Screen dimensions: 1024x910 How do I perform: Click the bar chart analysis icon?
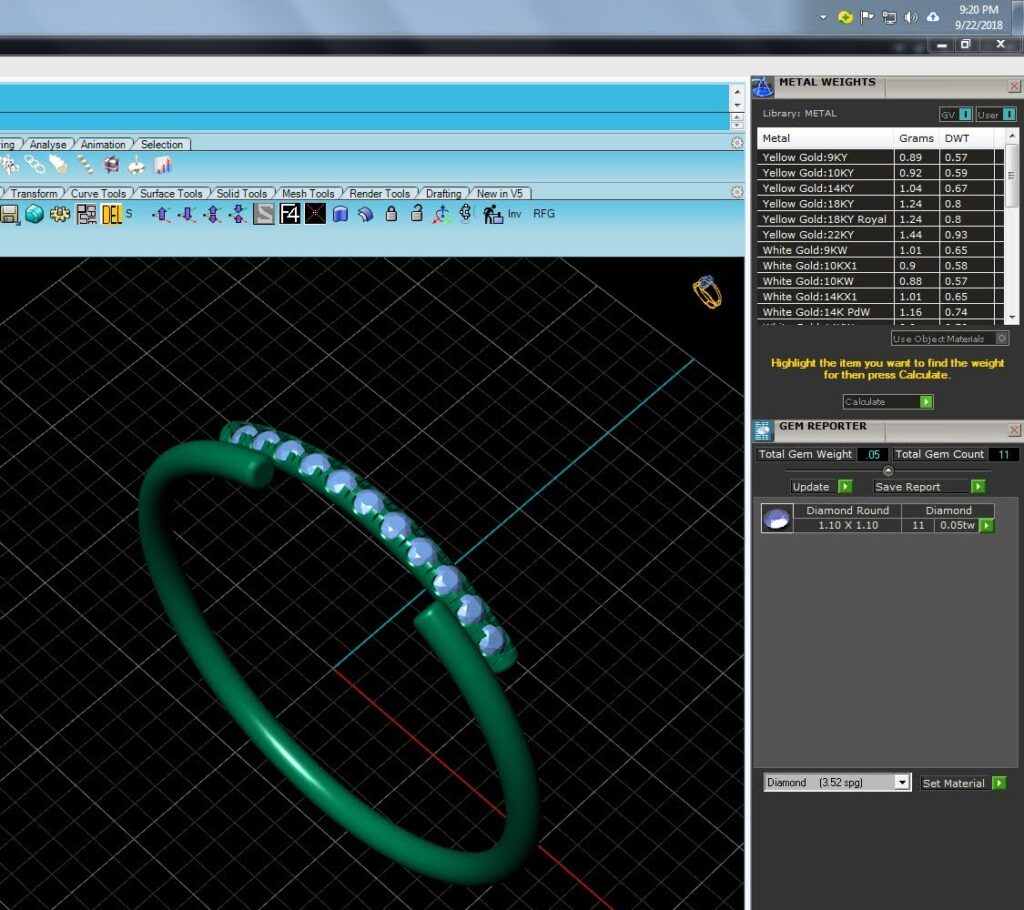click(x=163, y=166)
